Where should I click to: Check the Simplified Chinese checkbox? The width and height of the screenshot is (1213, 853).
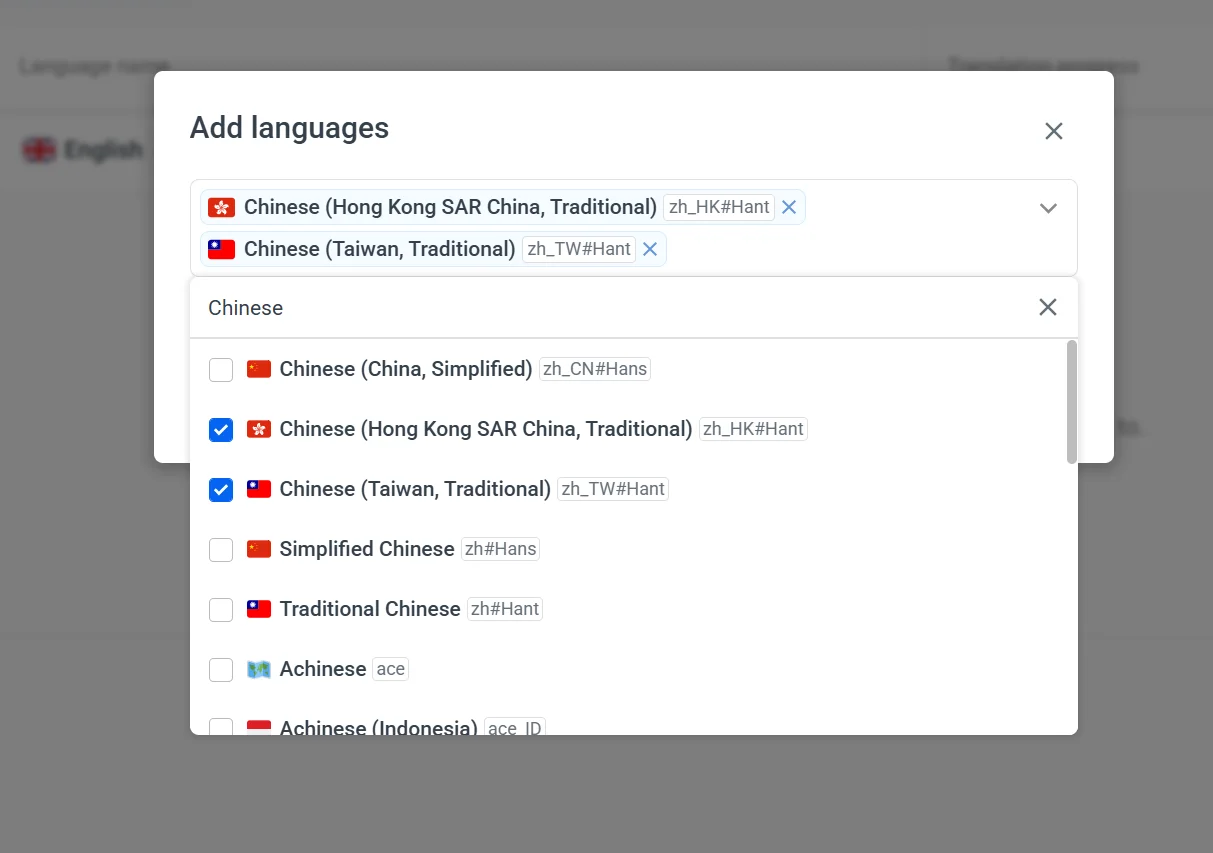(221, 550)
